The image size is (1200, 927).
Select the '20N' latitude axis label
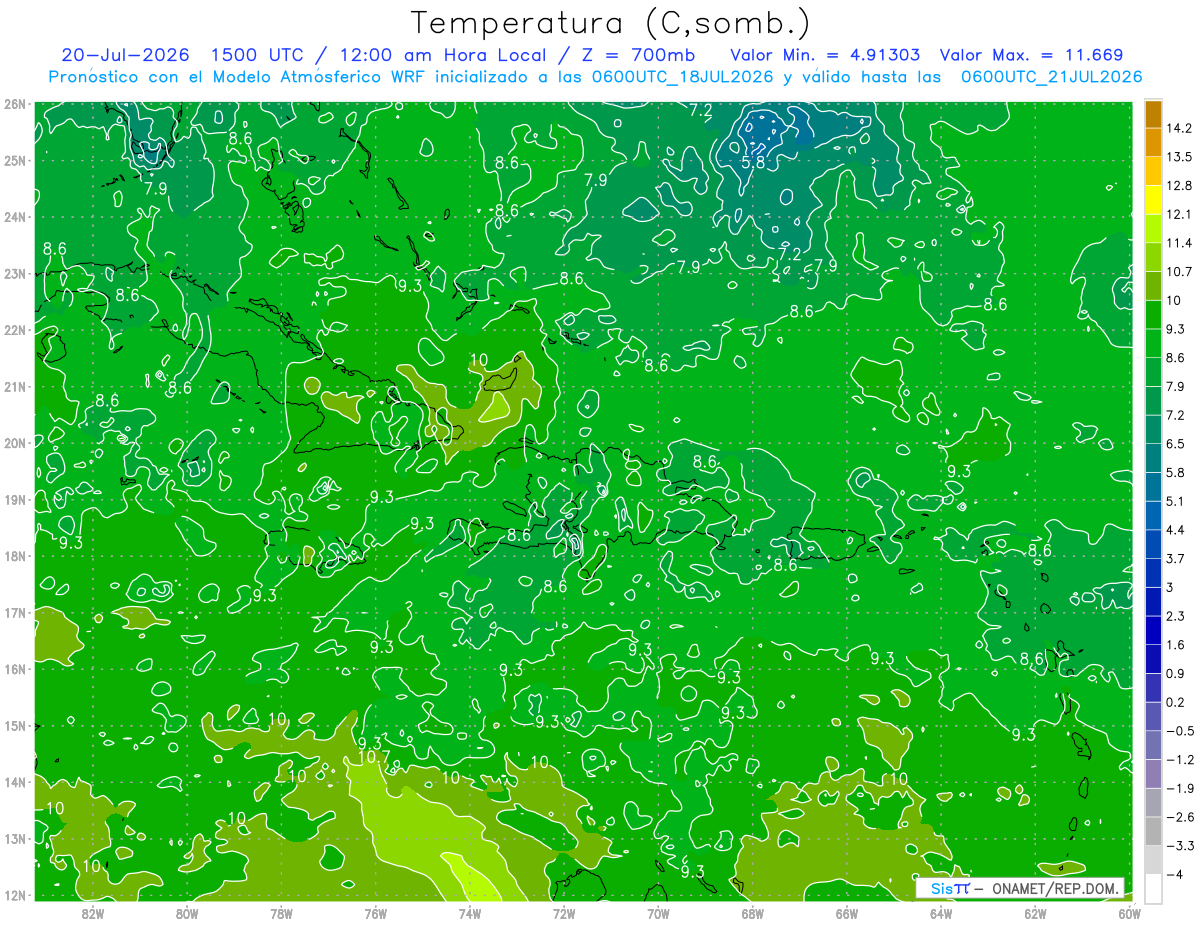(x=14, y=443)
